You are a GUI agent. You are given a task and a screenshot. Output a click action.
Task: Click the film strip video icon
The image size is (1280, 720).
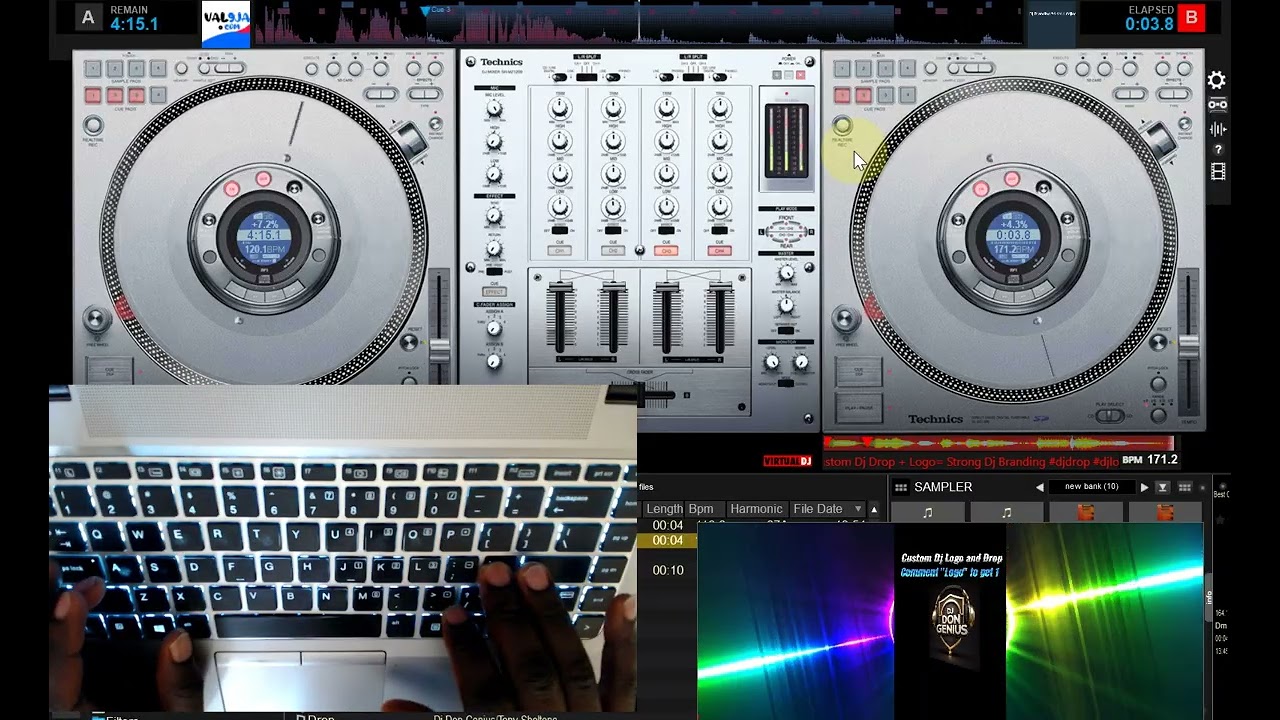1217,172
